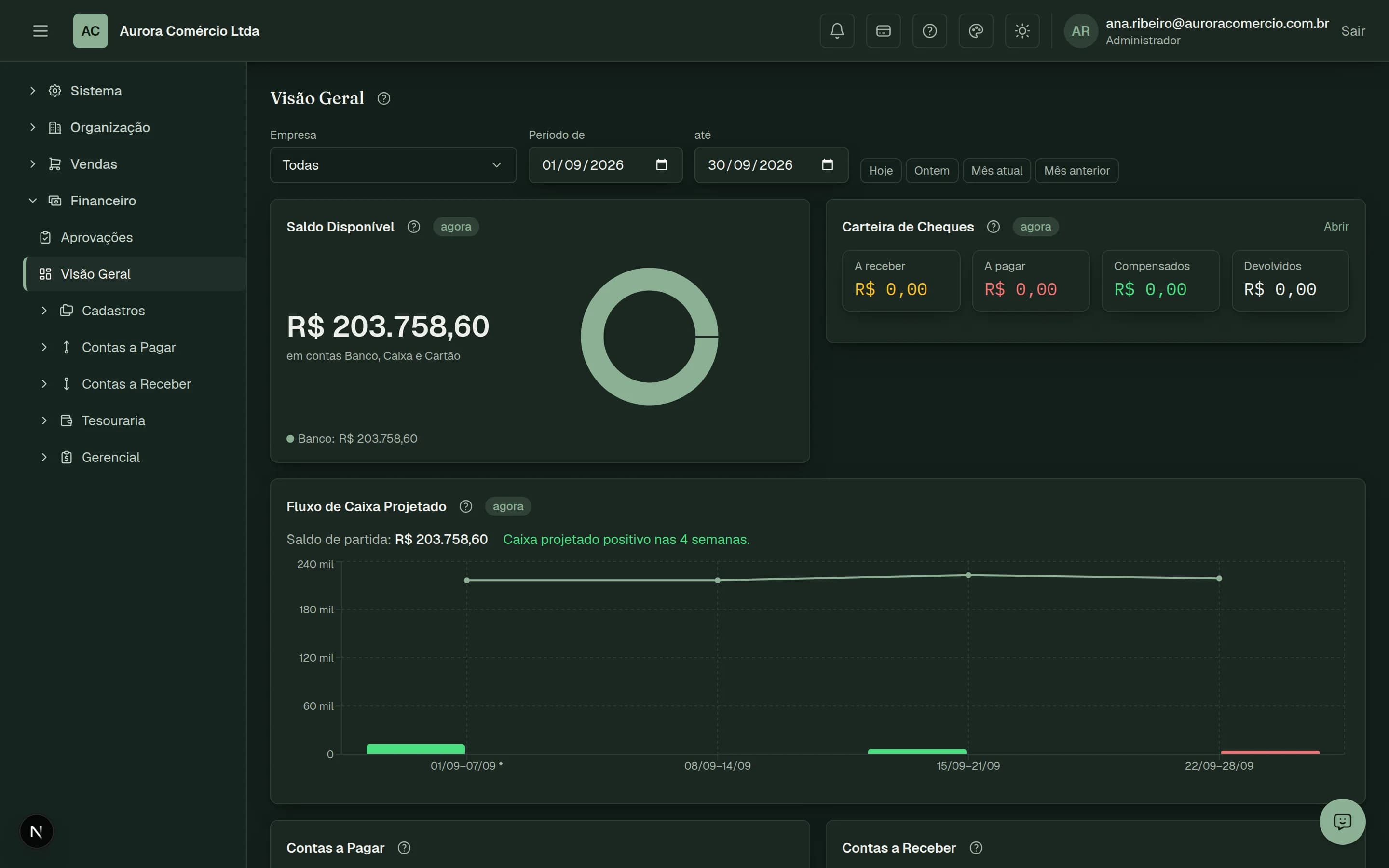Select the Mês anterior period shortcut
This screenshot has height=868, width=1389.
coord(1077,171)
